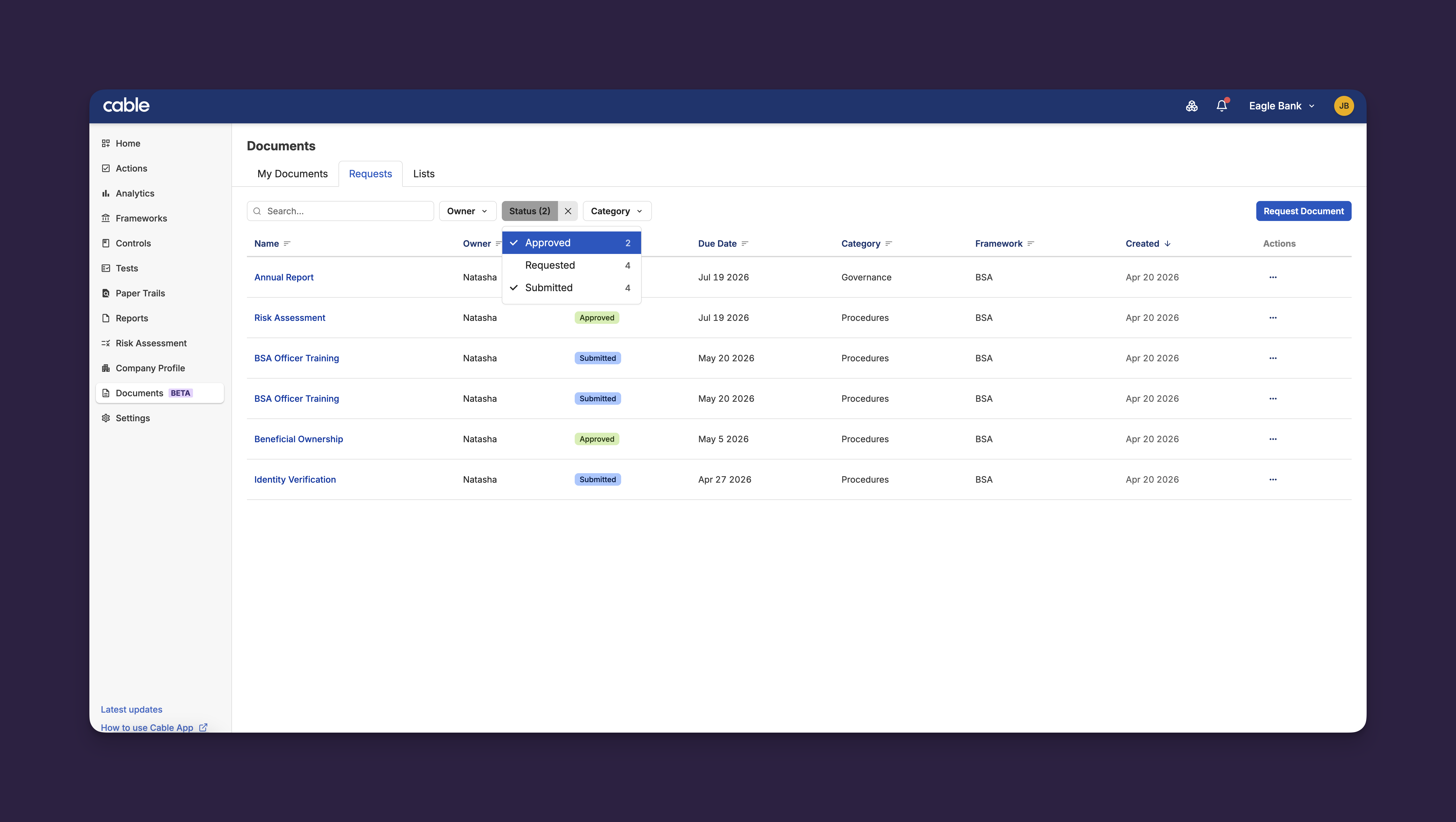The width and height of the screenshot is (1456, 822).
Task: Open Company Profile in the sidebar
Action: [160, 368]
